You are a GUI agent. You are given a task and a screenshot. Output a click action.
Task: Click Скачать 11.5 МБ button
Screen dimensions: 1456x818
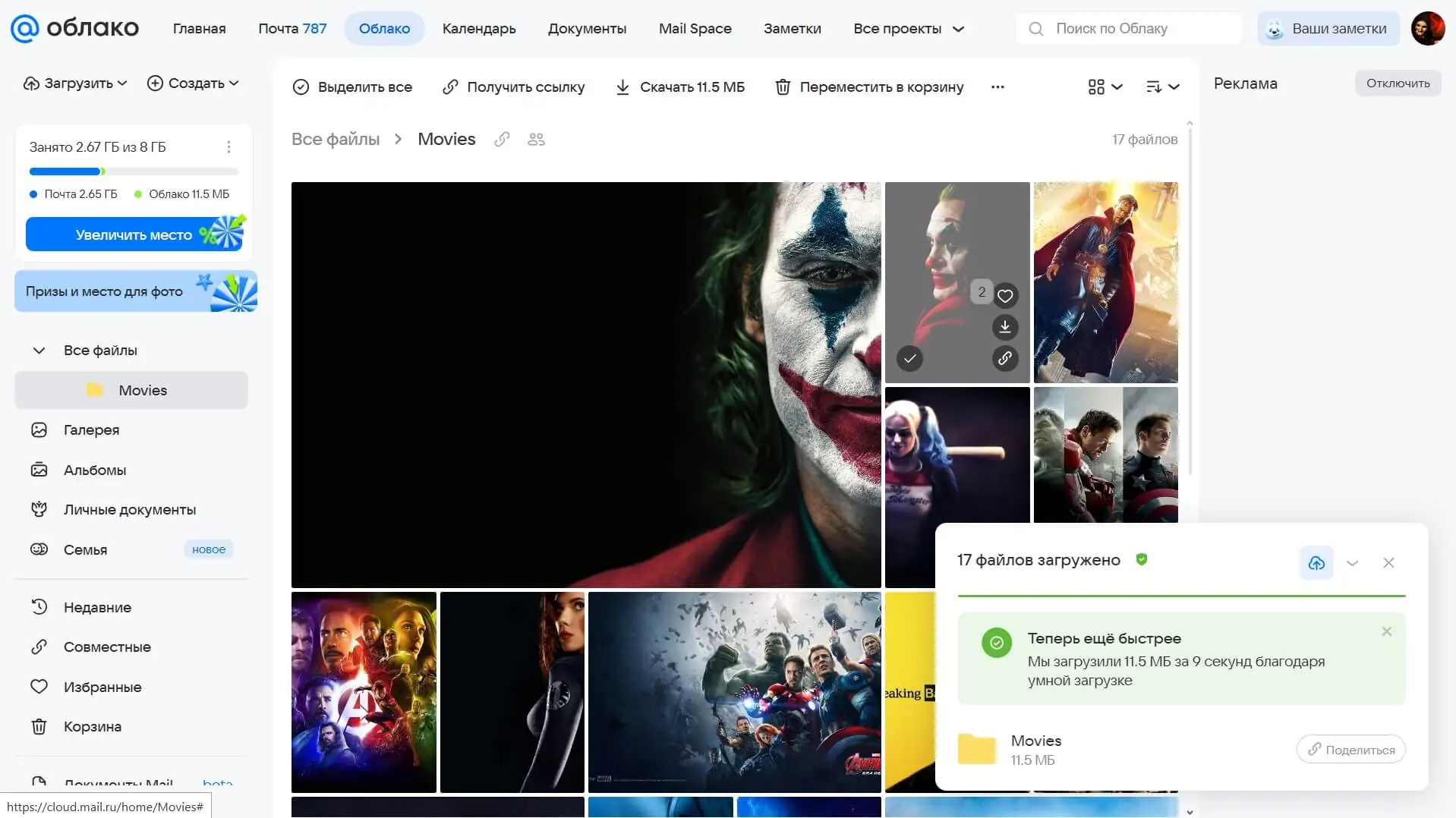(679, 87)
